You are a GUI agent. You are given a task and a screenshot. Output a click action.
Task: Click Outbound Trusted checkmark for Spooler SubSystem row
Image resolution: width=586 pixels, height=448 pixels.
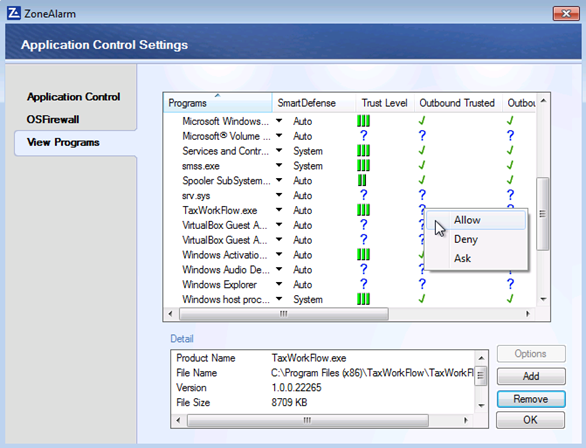tap(422, 180)
